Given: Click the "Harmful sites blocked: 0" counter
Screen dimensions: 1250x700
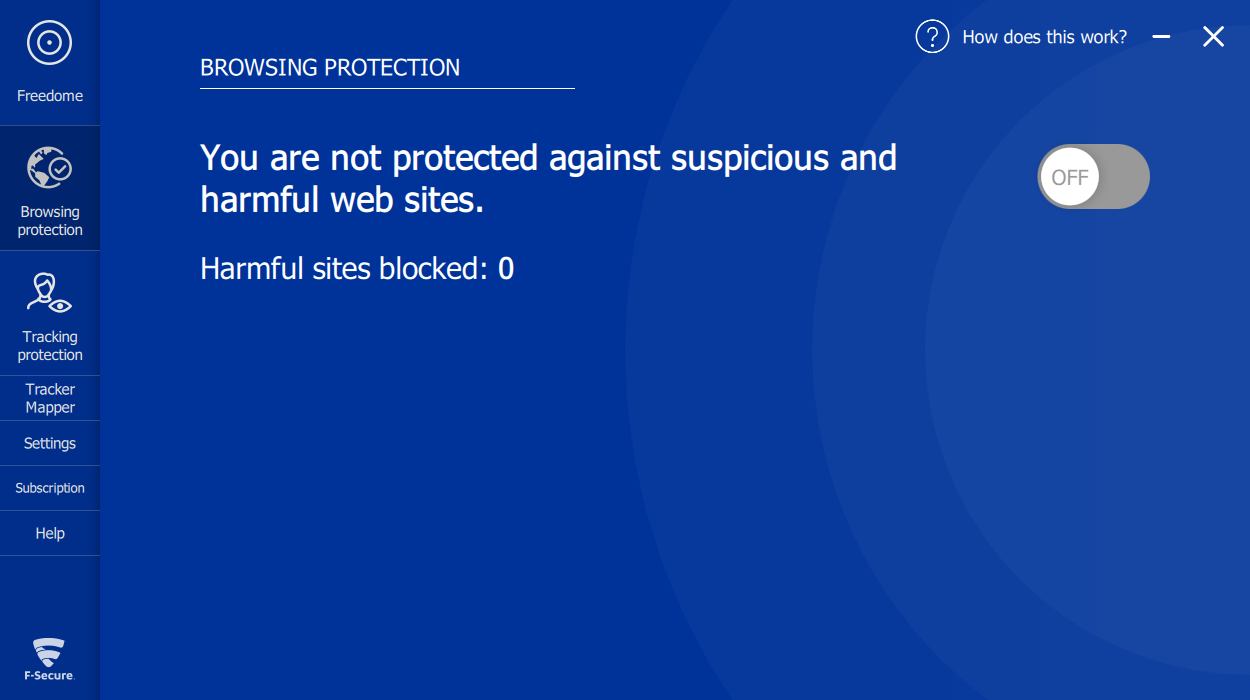Looking at the screenshot, I should tap(357, 269).
